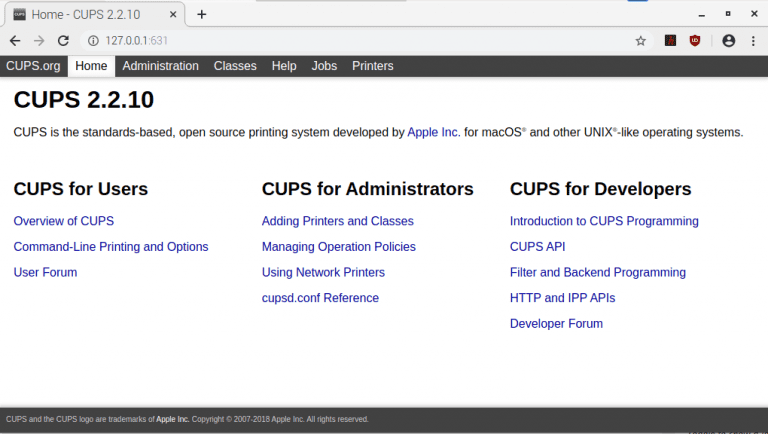Reload the CUPS page
This screenshot has height=434, width=768.
coord(63,41)
